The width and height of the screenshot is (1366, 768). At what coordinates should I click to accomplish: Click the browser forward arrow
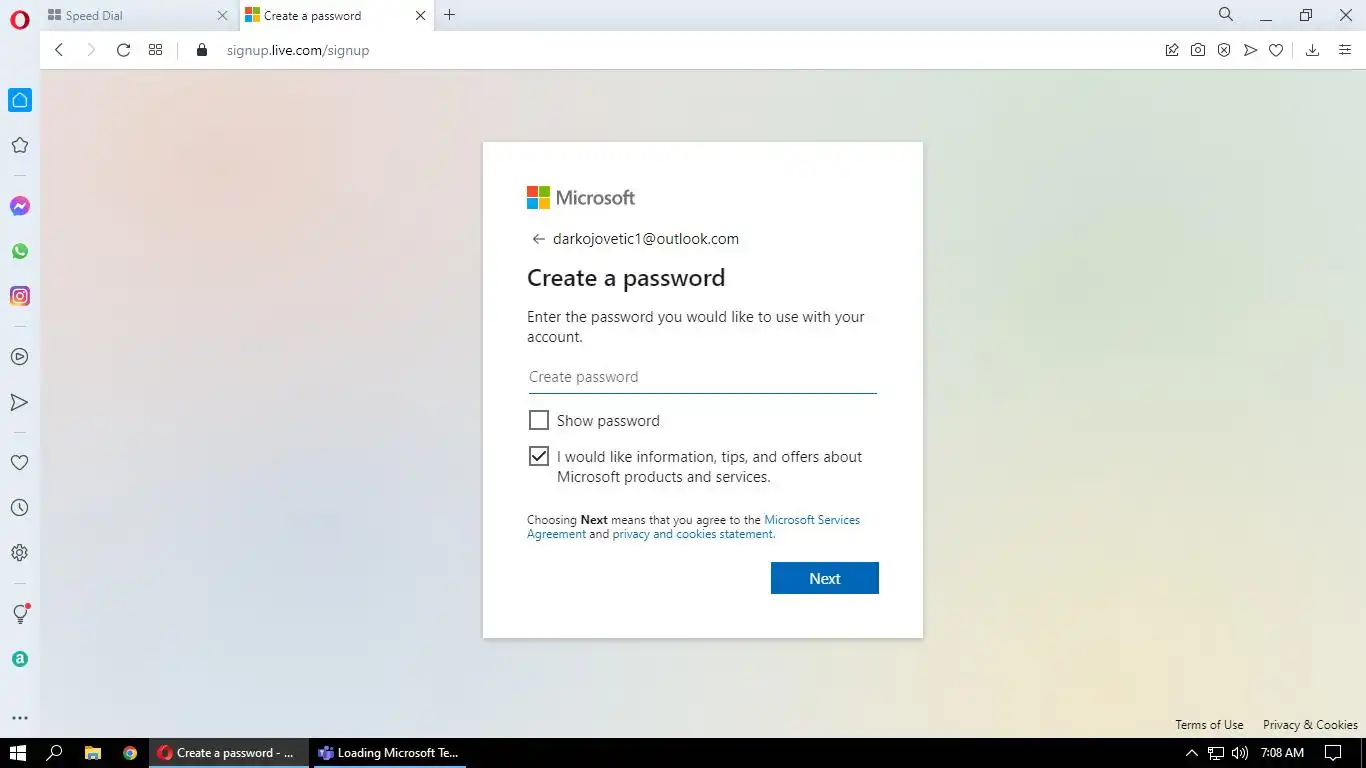click(x=91, y=50)
